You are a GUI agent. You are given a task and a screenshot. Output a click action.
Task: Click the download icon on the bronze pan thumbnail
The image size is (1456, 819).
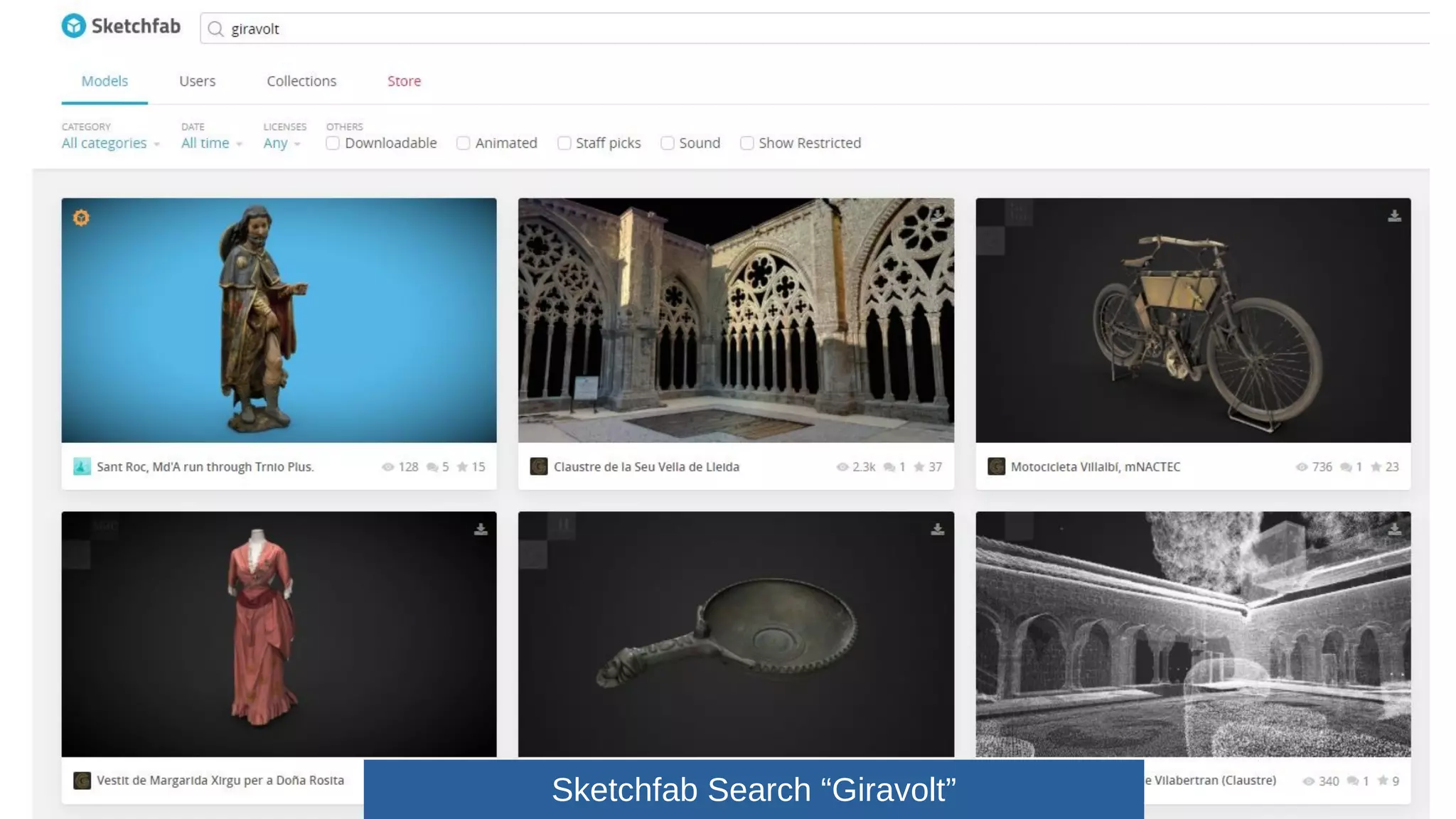click(x=938, y=530)
